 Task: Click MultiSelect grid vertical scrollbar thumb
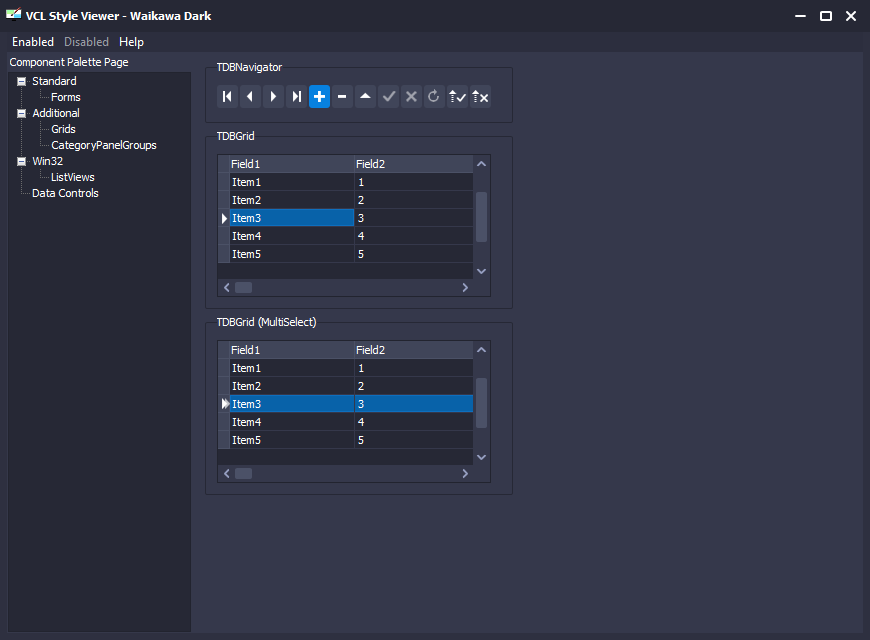click(482, 403)
